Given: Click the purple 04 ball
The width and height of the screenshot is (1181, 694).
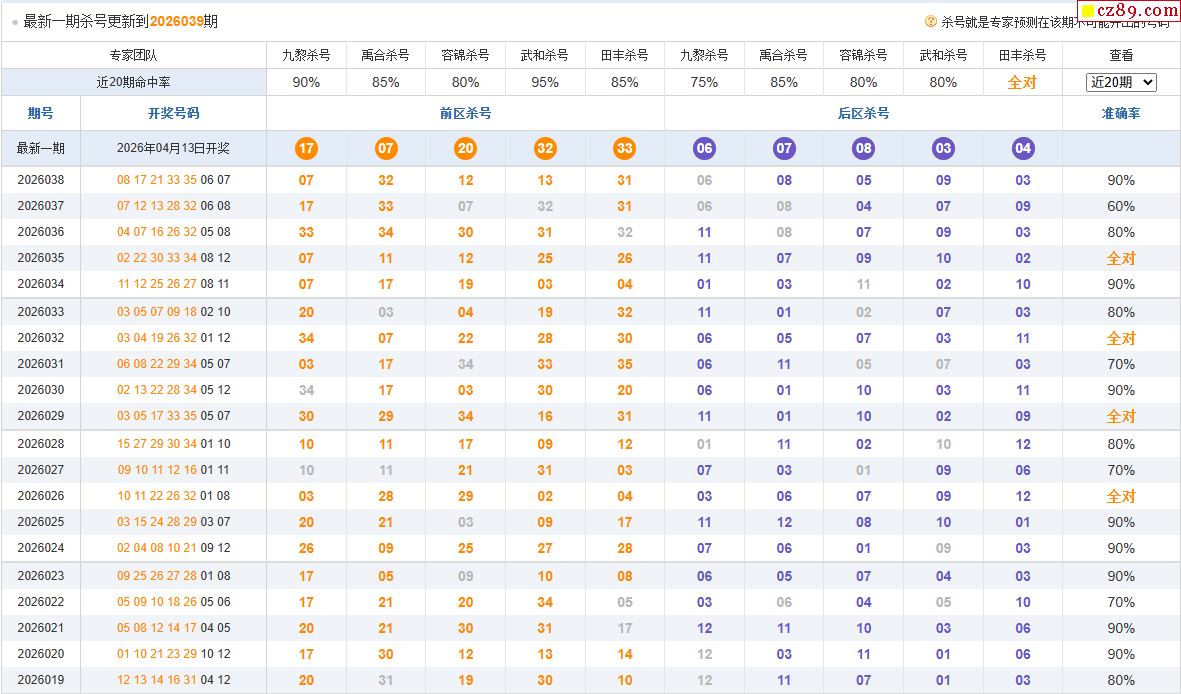Looking at the screenshot, I should [x=1023, y=149].
